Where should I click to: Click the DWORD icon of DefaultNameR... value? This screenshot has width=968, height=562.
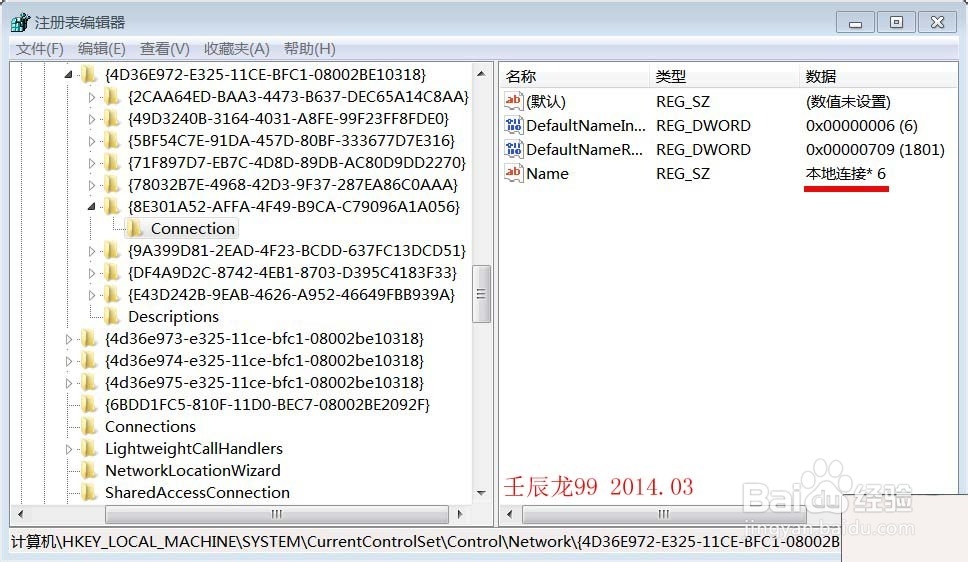point(514,149)
